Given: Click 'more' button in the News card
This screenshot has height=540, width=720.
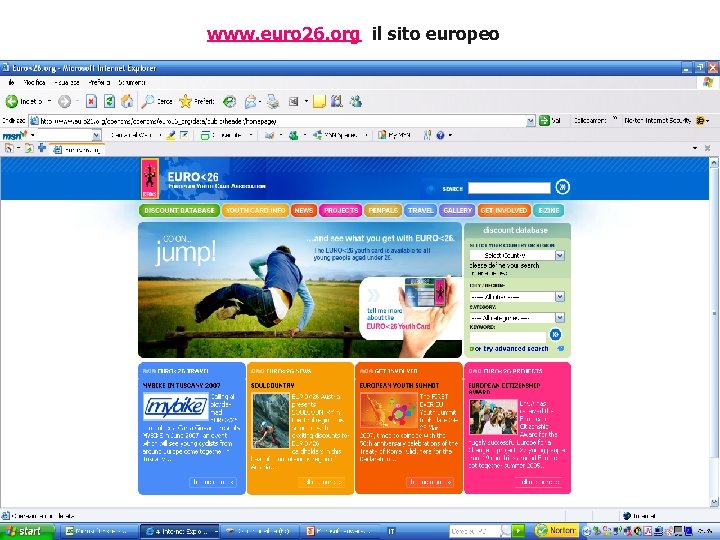Looking at the screenshot, I should coord(321,482).
